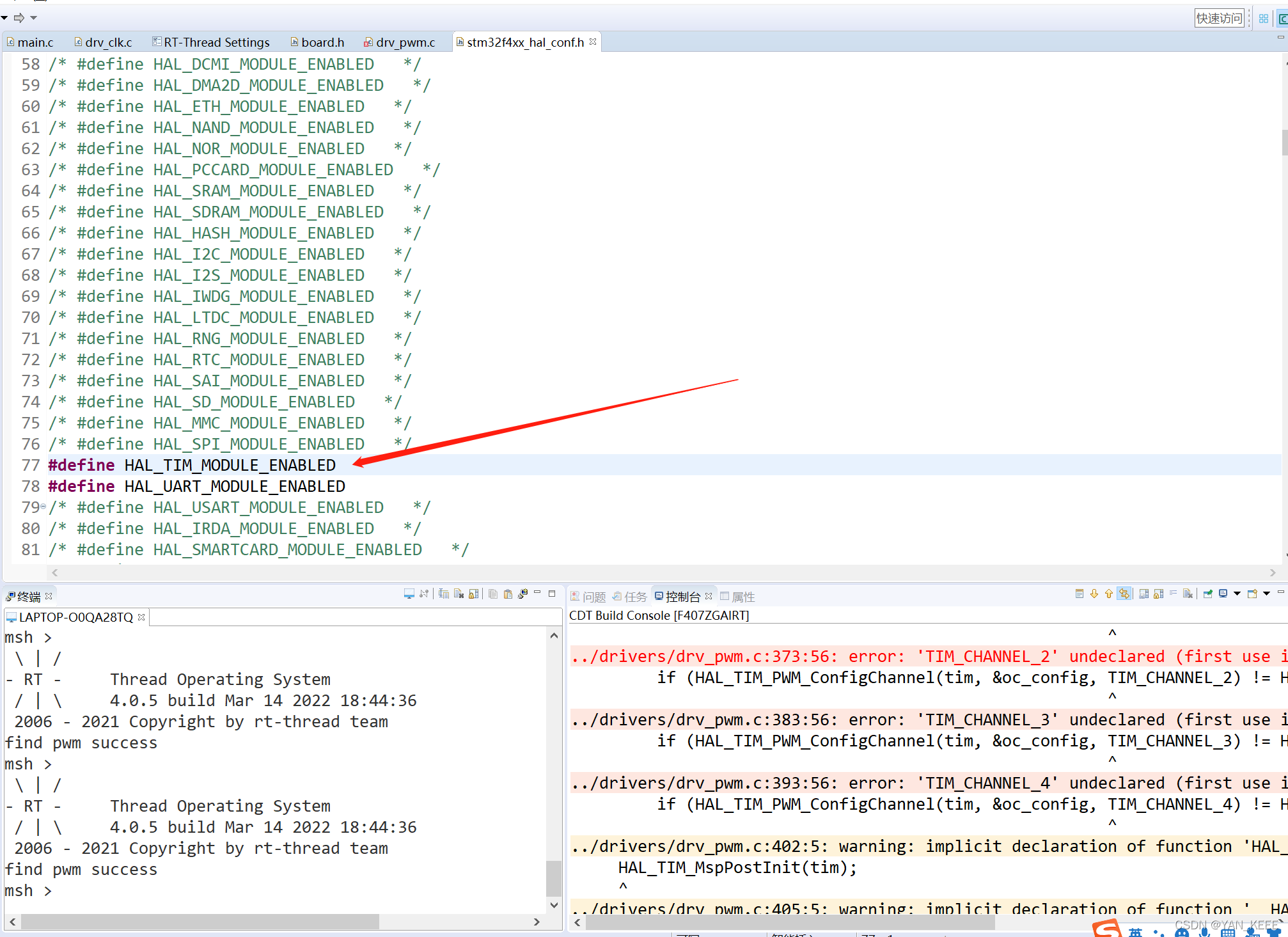
Task: Click terminal vertical scrollbar down arrow
Action: coord(554,904)
